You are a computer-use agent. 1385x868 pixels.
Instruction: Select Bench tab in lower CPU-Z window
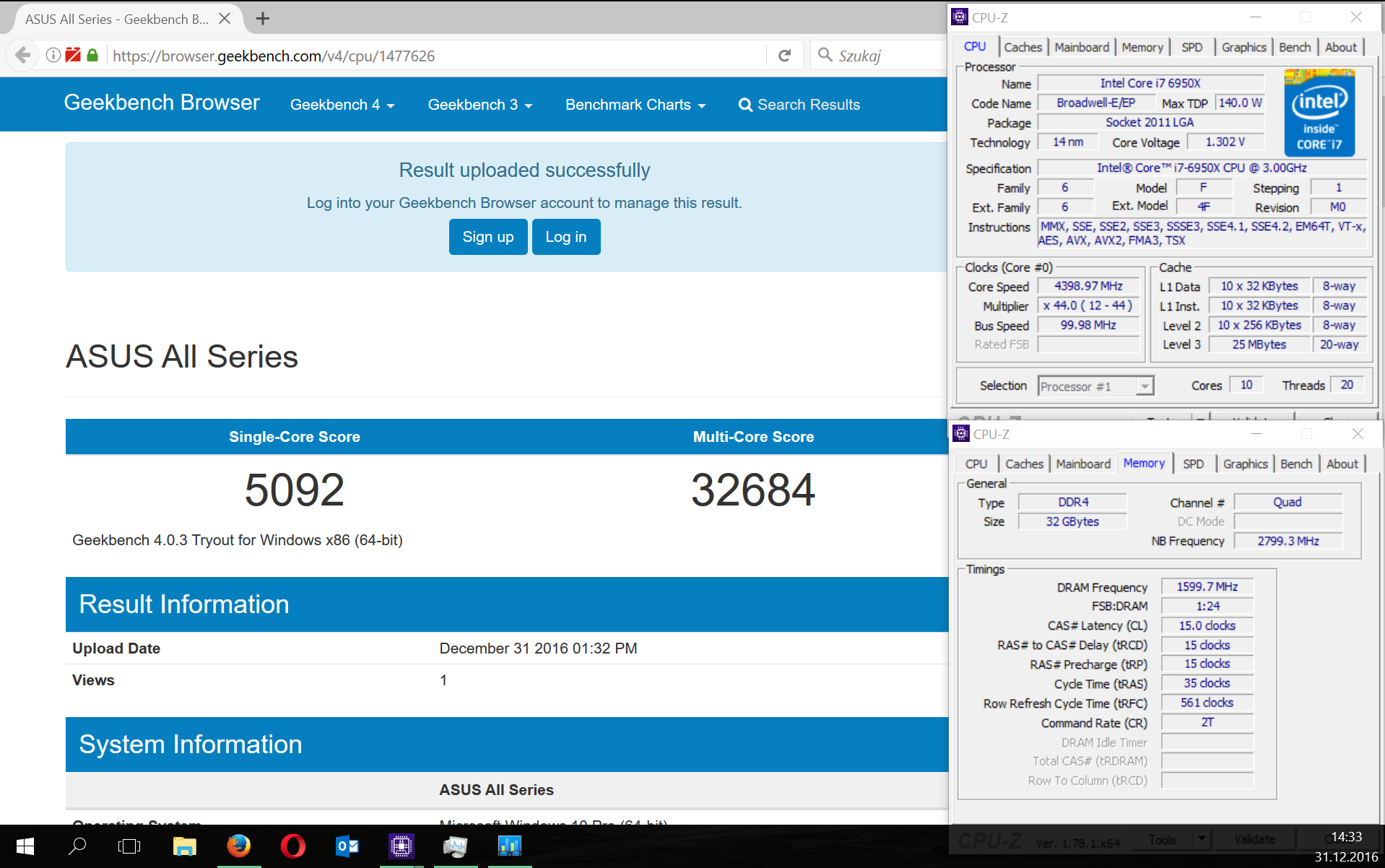pyautogui.click(x=1296, y=464)
